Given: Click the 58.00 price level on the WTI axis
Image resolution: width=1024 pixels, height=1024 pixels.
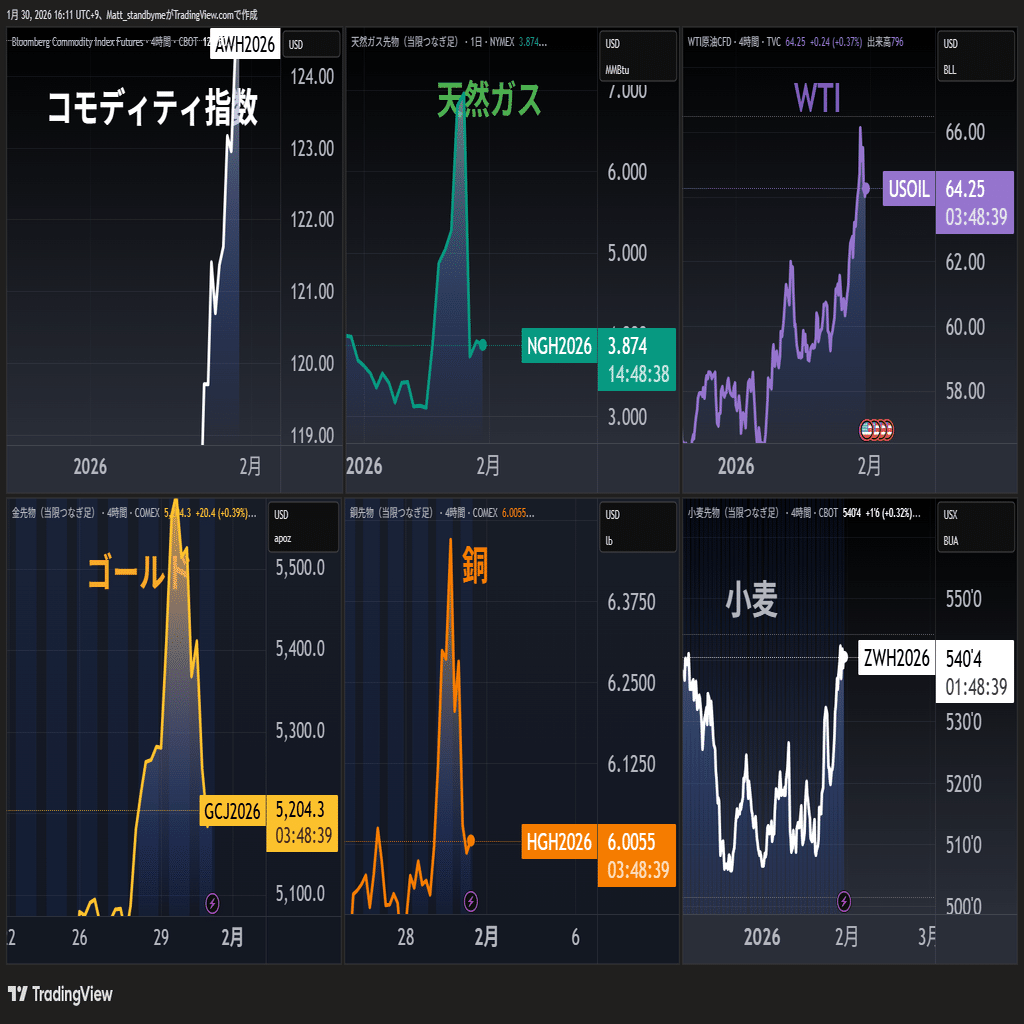Looking at the screenshot, I should [965, 391].
